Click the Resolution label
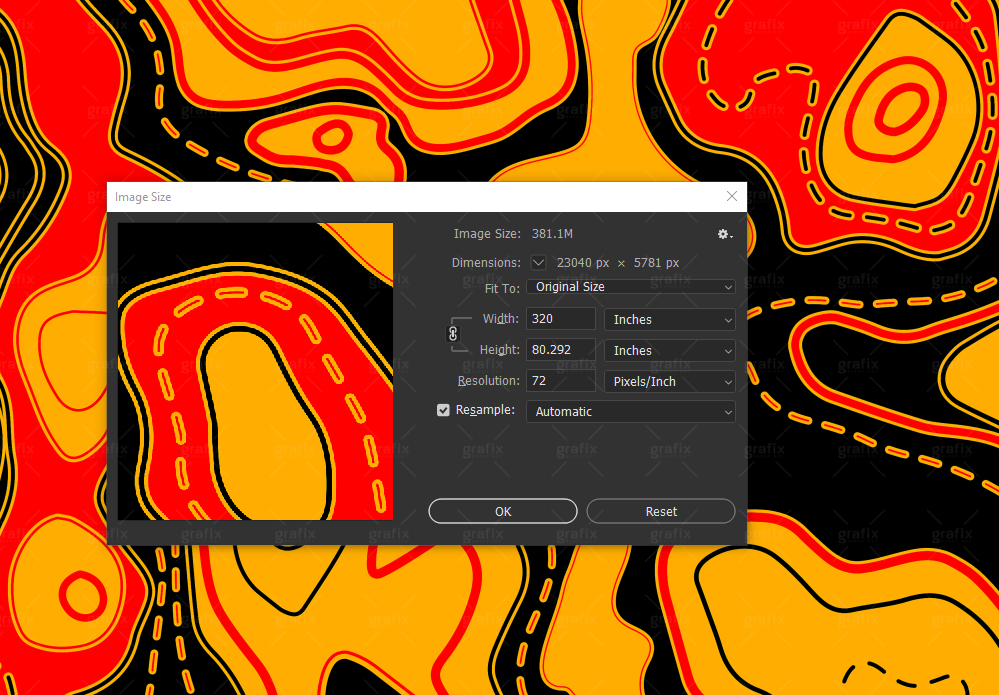The width and height of the screenshot is (999, 695). (489, 380)
